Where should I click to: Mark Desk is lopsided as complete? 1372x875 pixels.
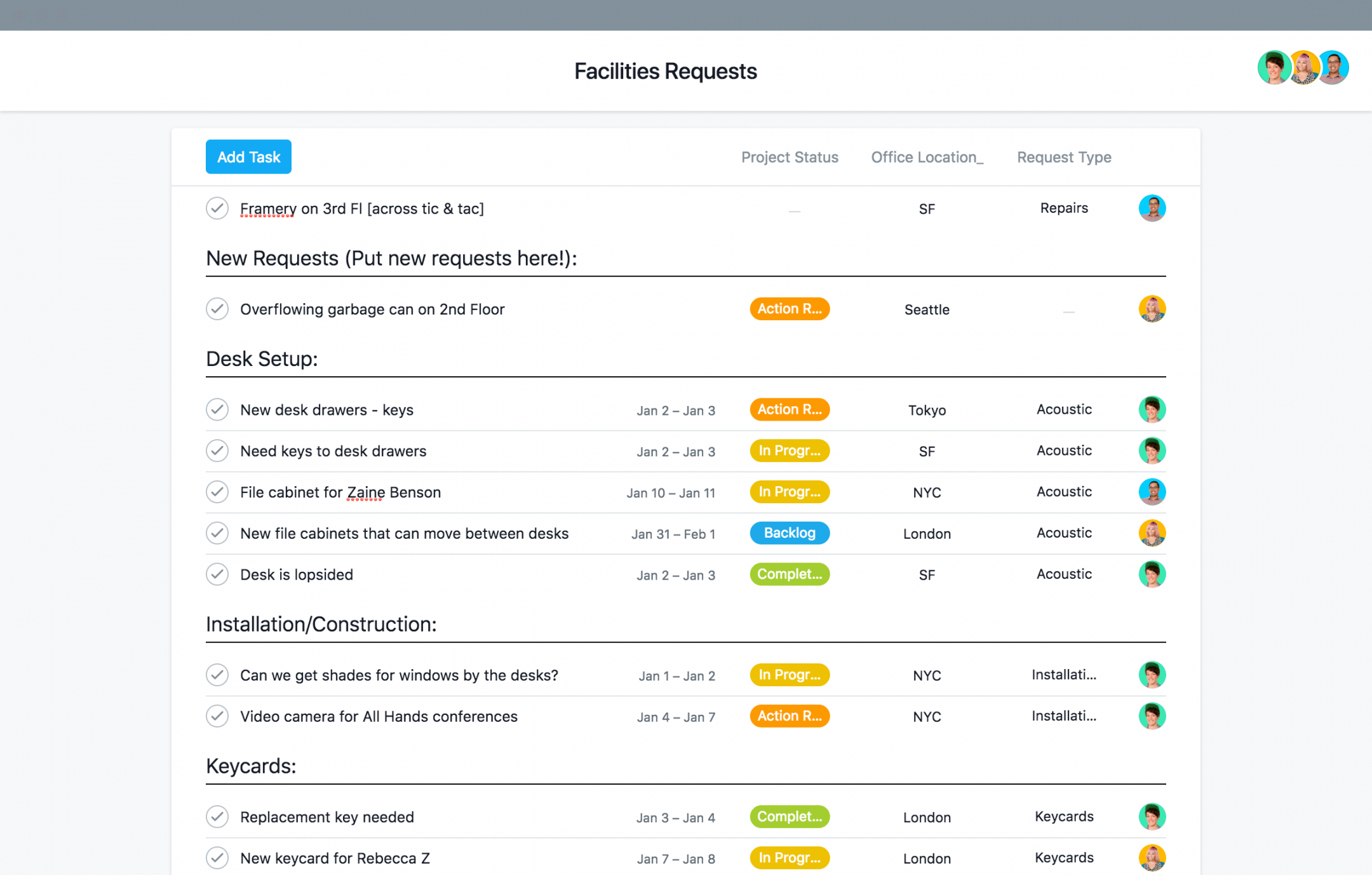217,574
